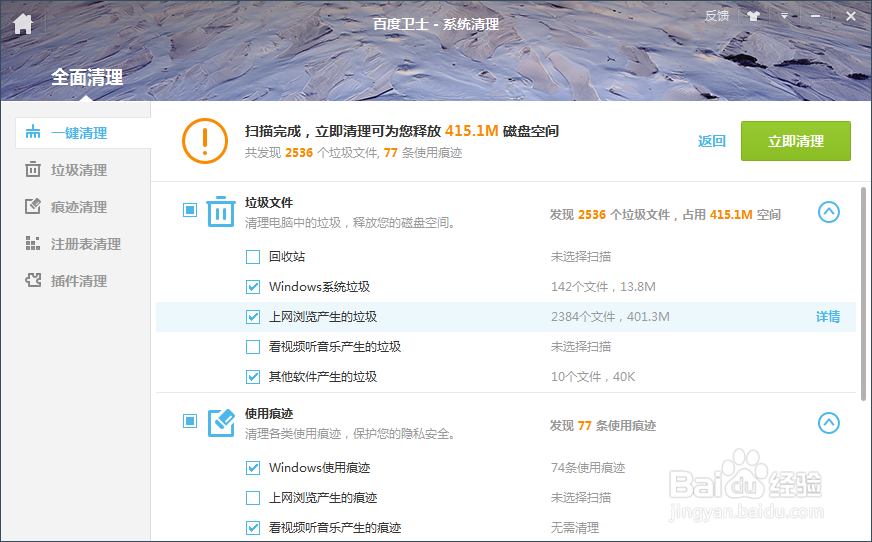Select the 回收站 label
Viewport: 872px width, 542px height.
(287, 257)
